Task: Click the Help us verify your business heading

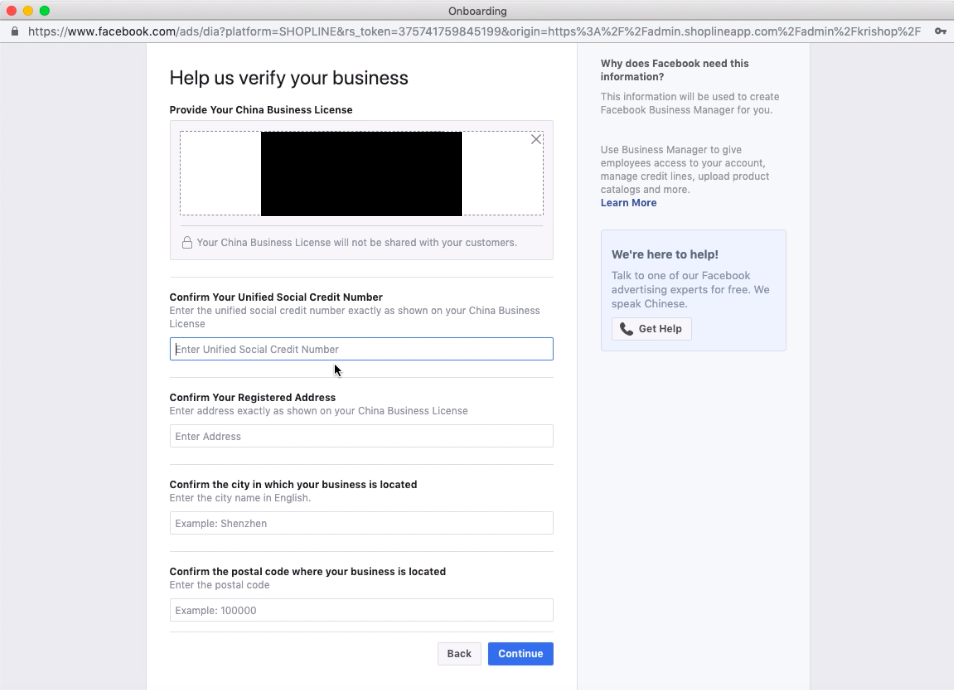Action: point(288,78)
